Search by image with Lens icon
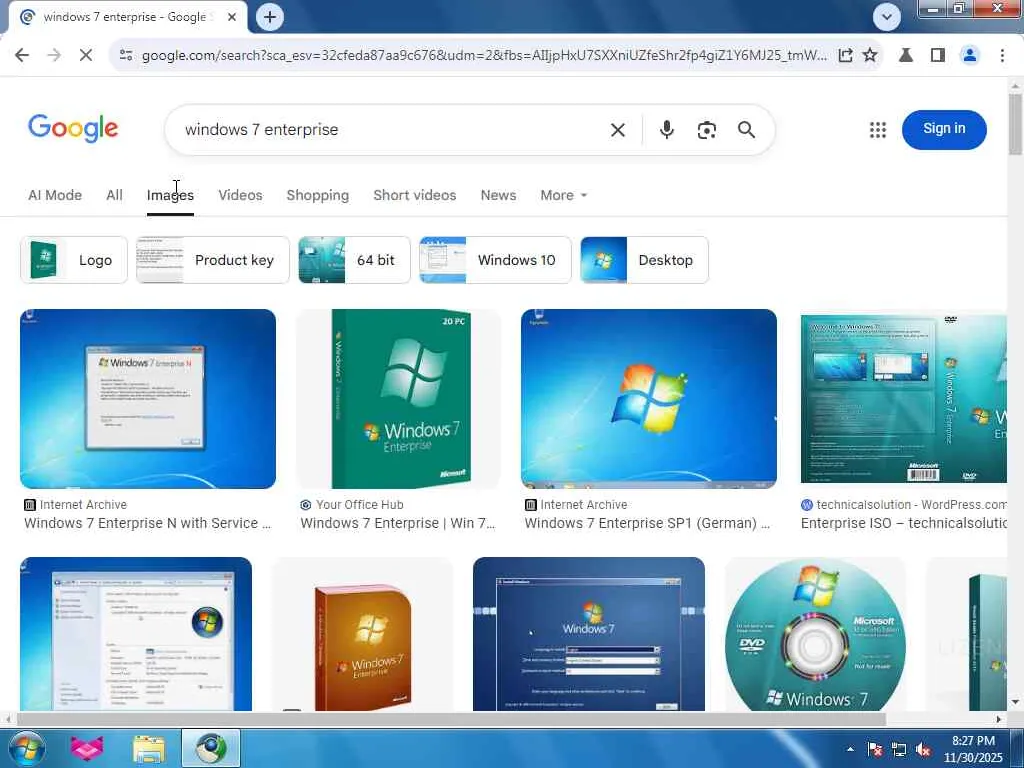Screen dimensions: 1024x768 click(x=707, y=130)
